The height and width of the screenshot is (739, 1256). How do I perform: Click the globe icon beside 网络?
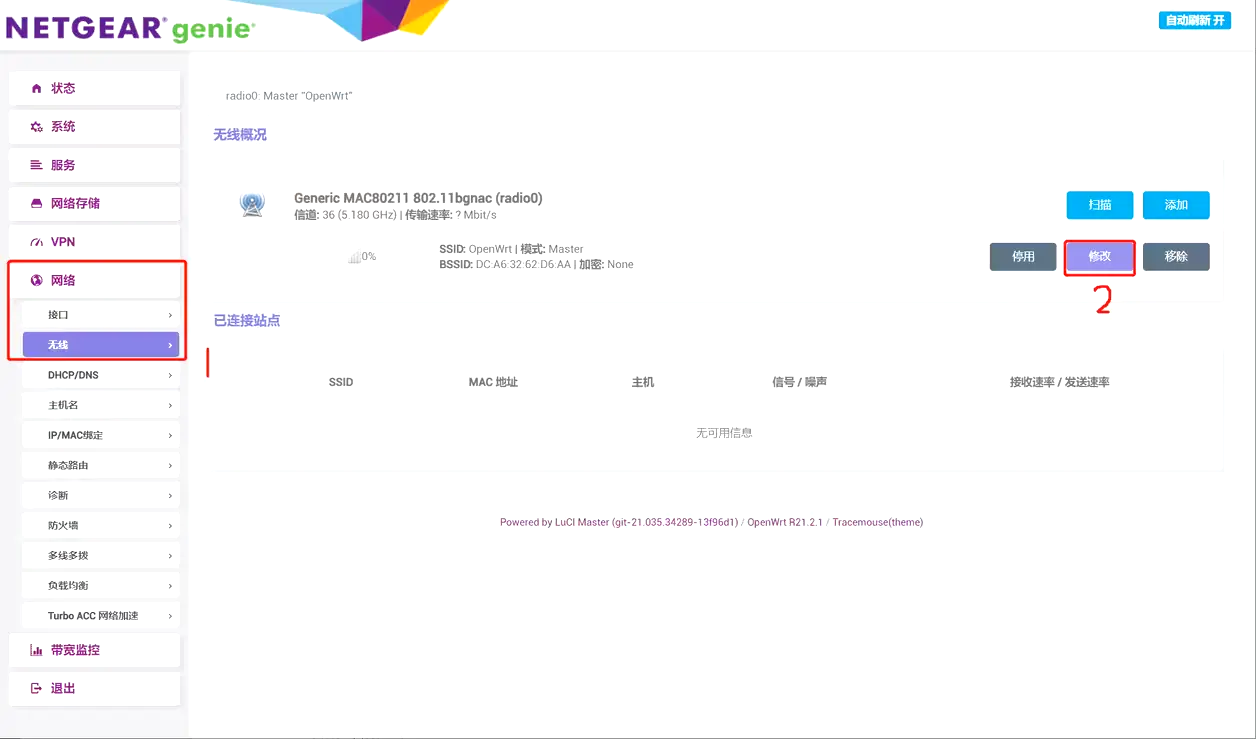point(37,281)
